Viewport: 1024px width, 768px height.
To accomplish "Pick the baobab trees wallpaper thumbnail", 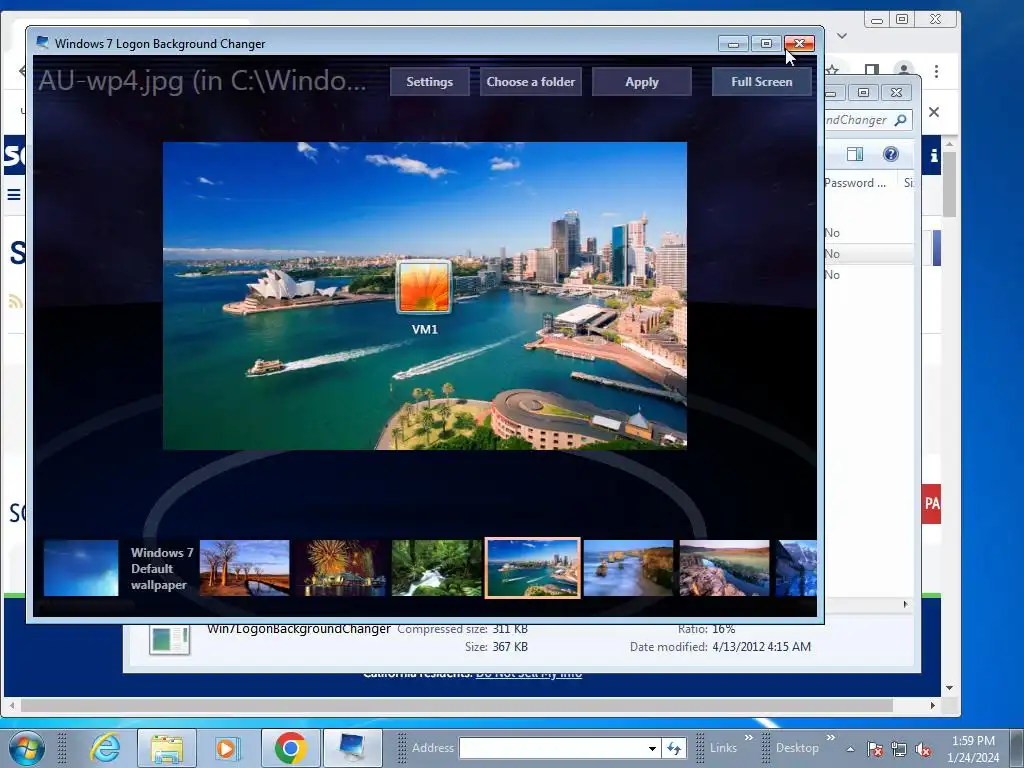I will [244, 568].
